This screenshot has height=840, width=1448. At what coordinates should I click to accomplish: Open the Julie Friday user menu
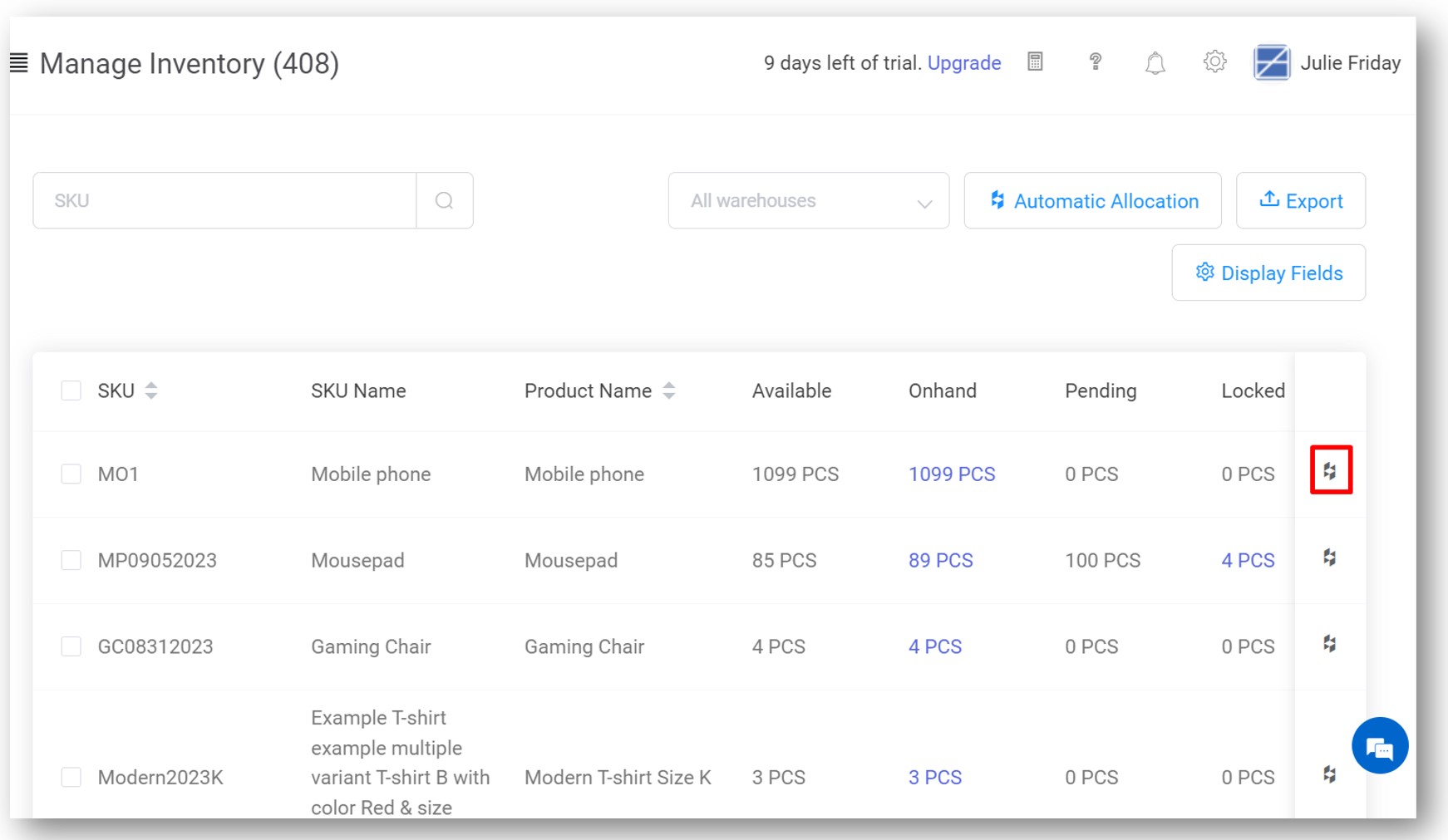[1327, 63]
